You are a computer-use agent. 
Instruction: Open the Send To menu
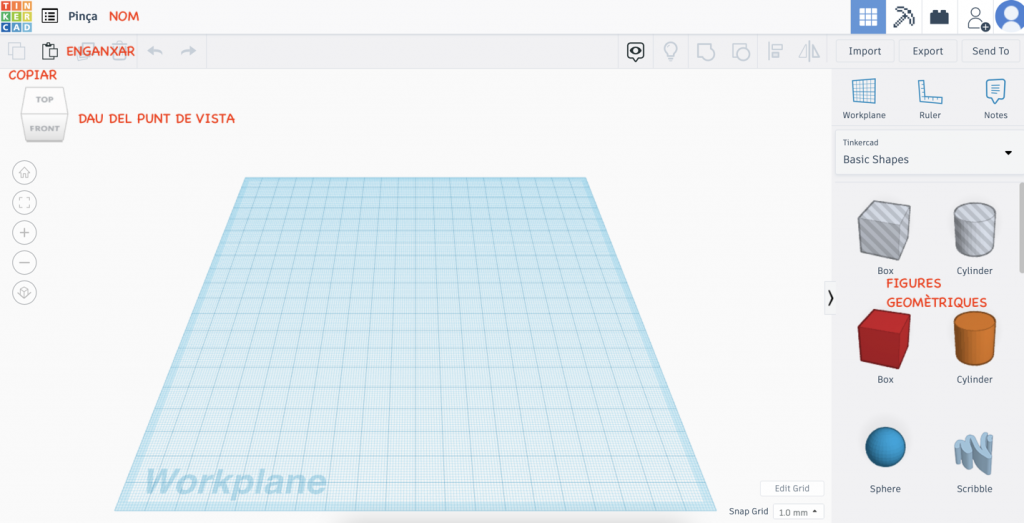990,51
